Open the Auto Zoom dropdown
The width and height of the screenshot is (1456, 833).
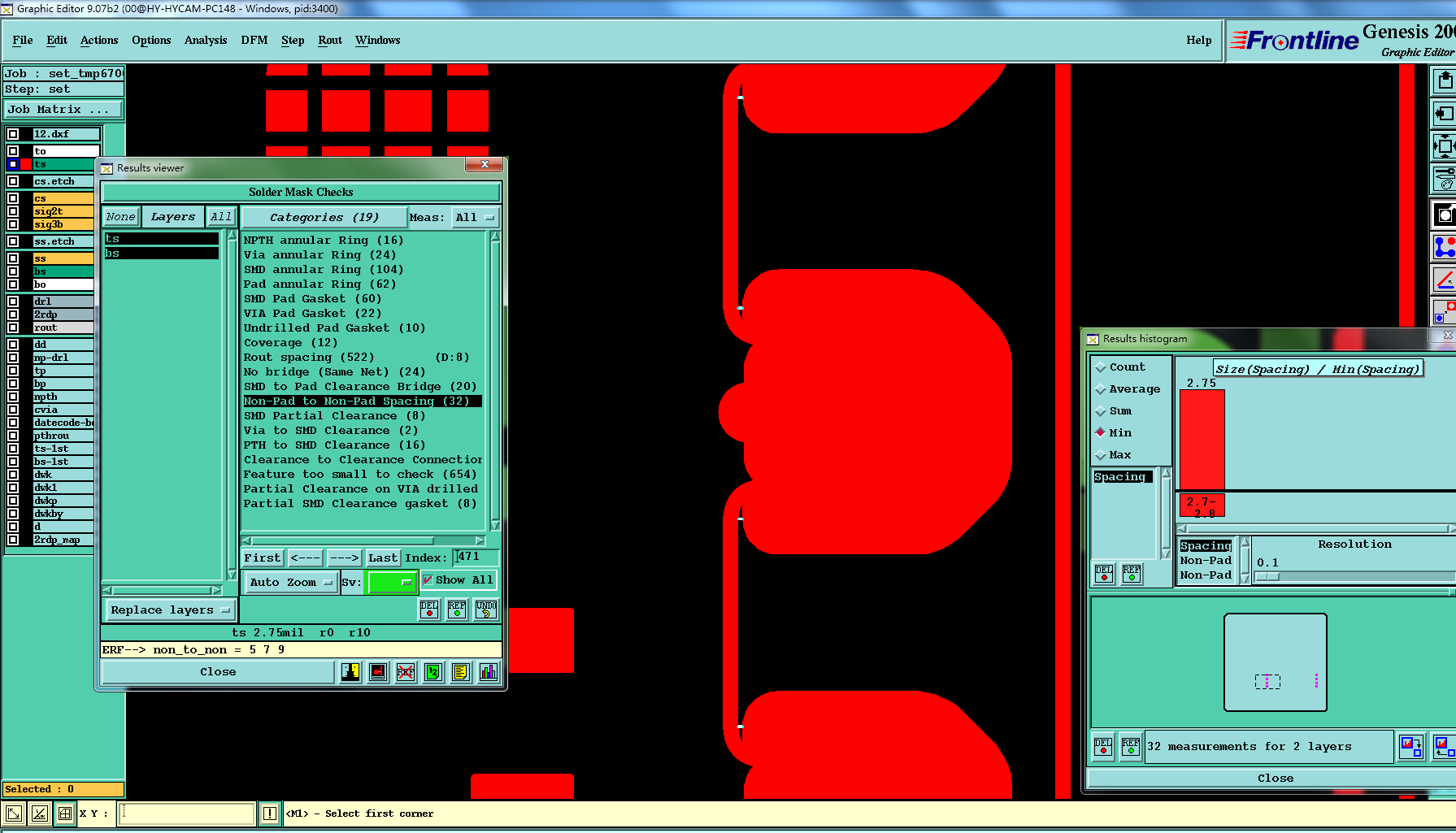click(291, 582)
